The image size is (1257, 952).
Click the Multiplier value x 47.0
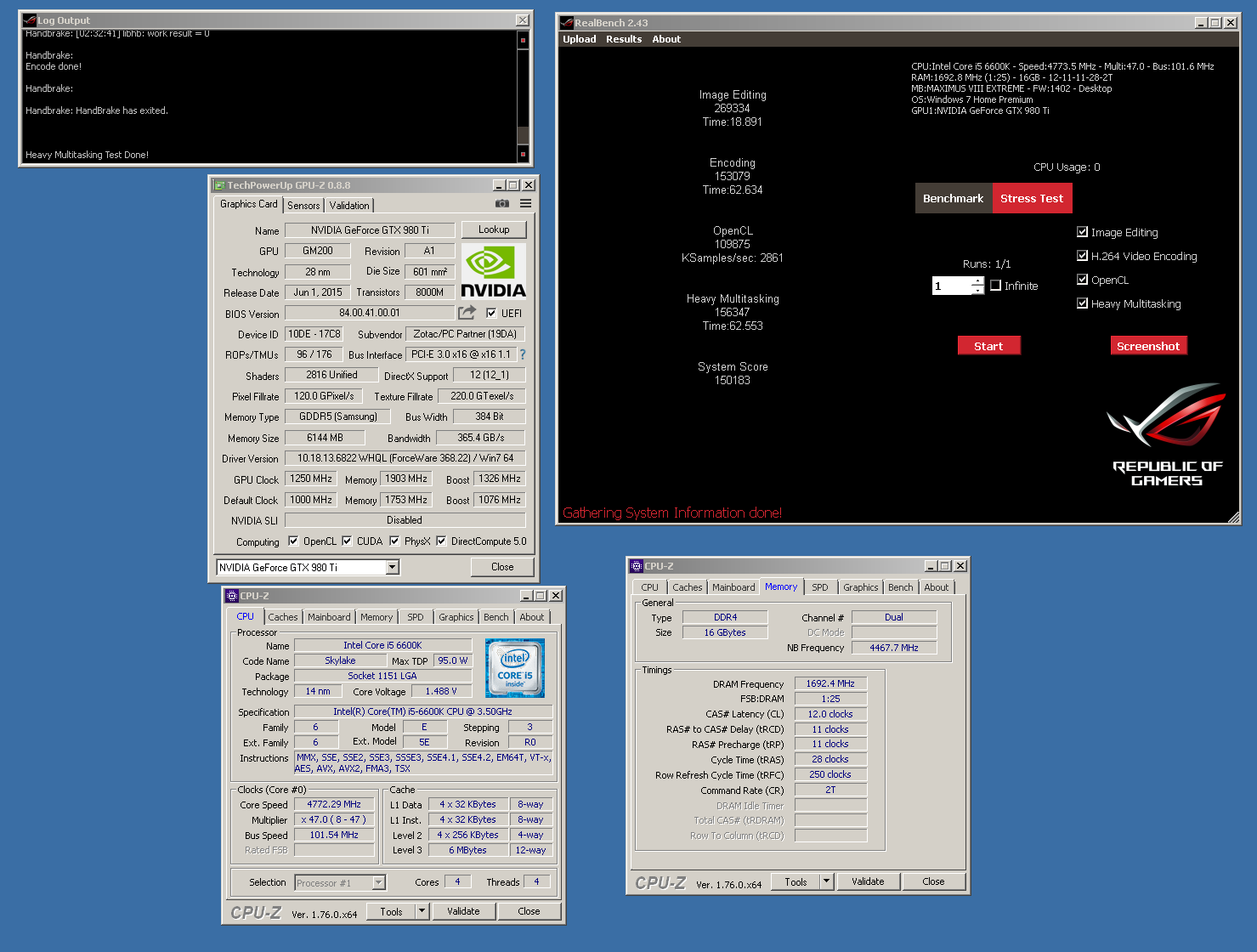point(334,819)
